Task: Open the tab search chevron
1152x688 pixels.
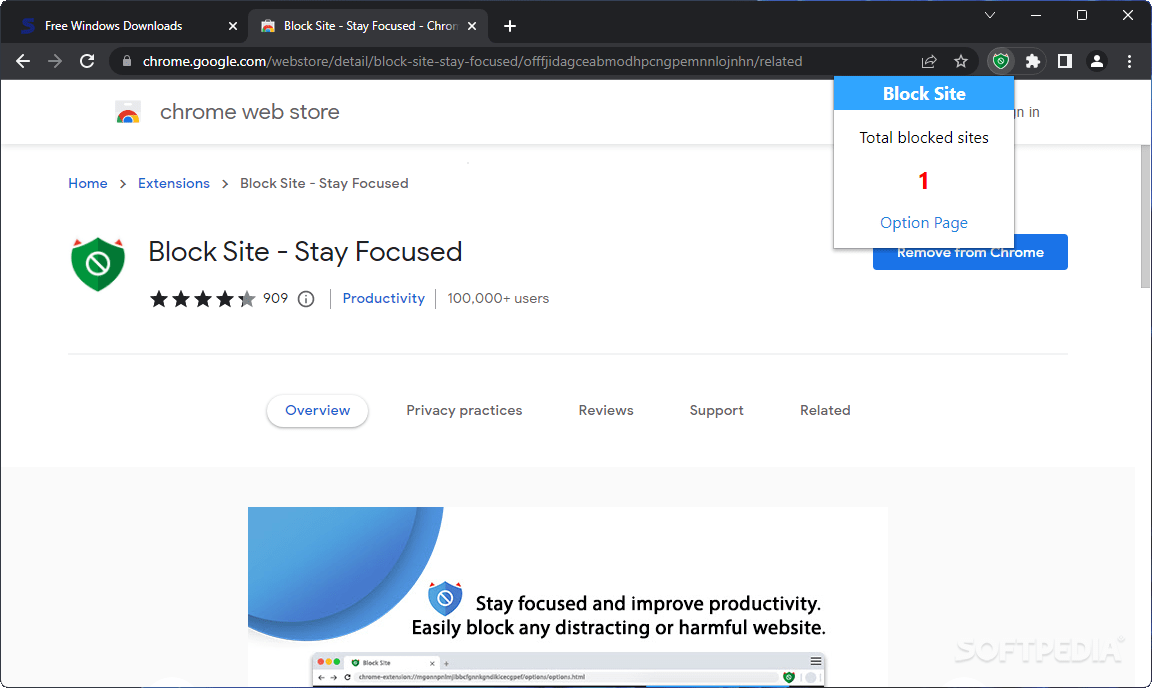Action: pos(989,15)
